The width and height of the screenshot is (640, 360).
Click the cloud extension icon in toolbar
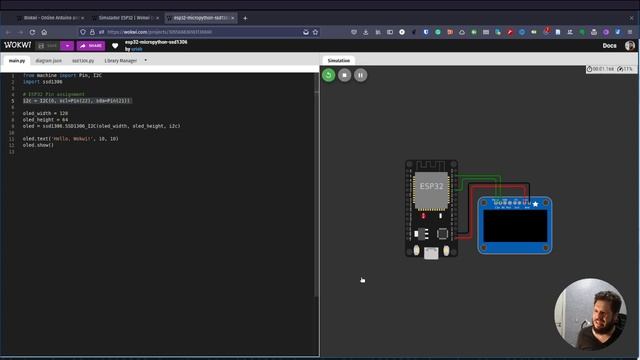click(x=462, y=32)
